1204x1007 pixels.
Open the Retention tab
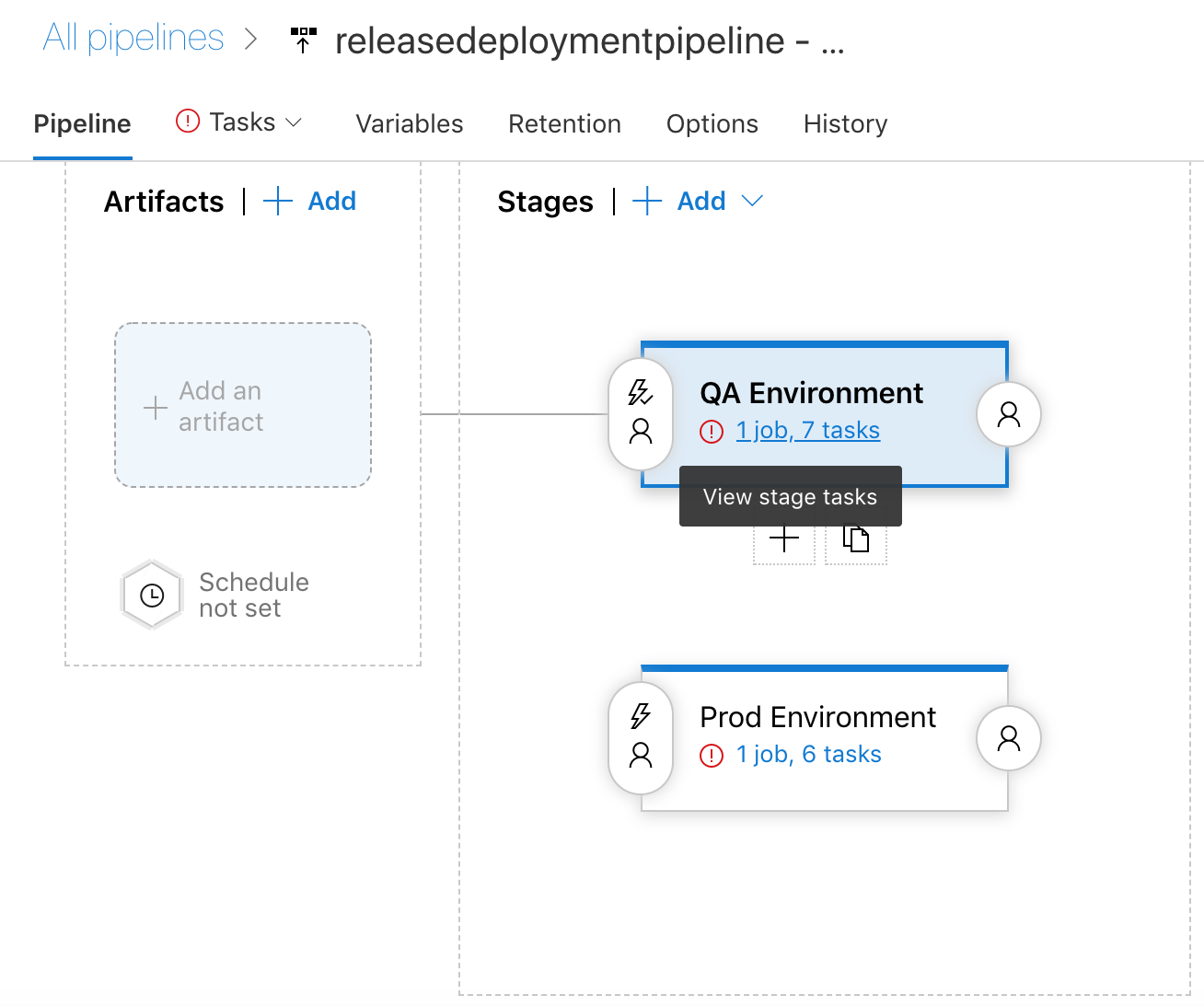pyautogui.click(x=564, y=123)
